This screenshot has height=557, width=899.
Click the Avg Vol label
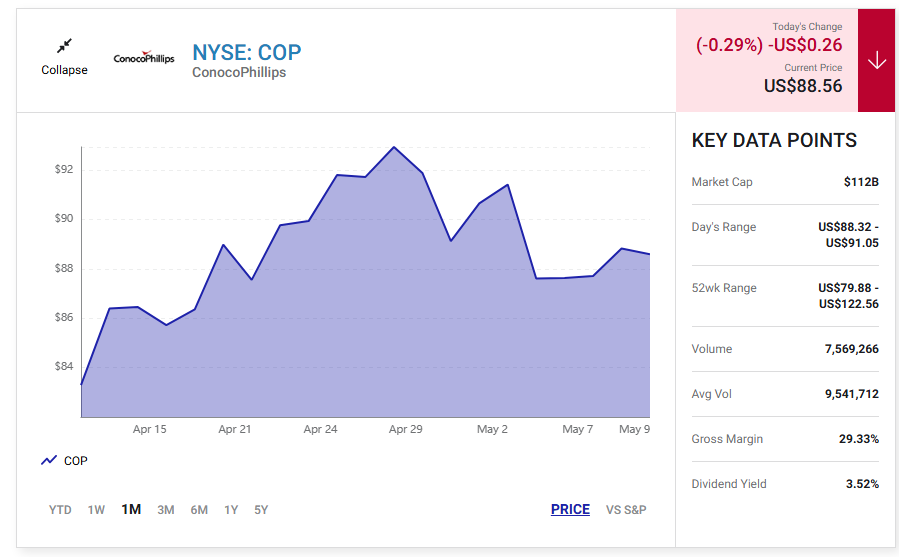712,394
